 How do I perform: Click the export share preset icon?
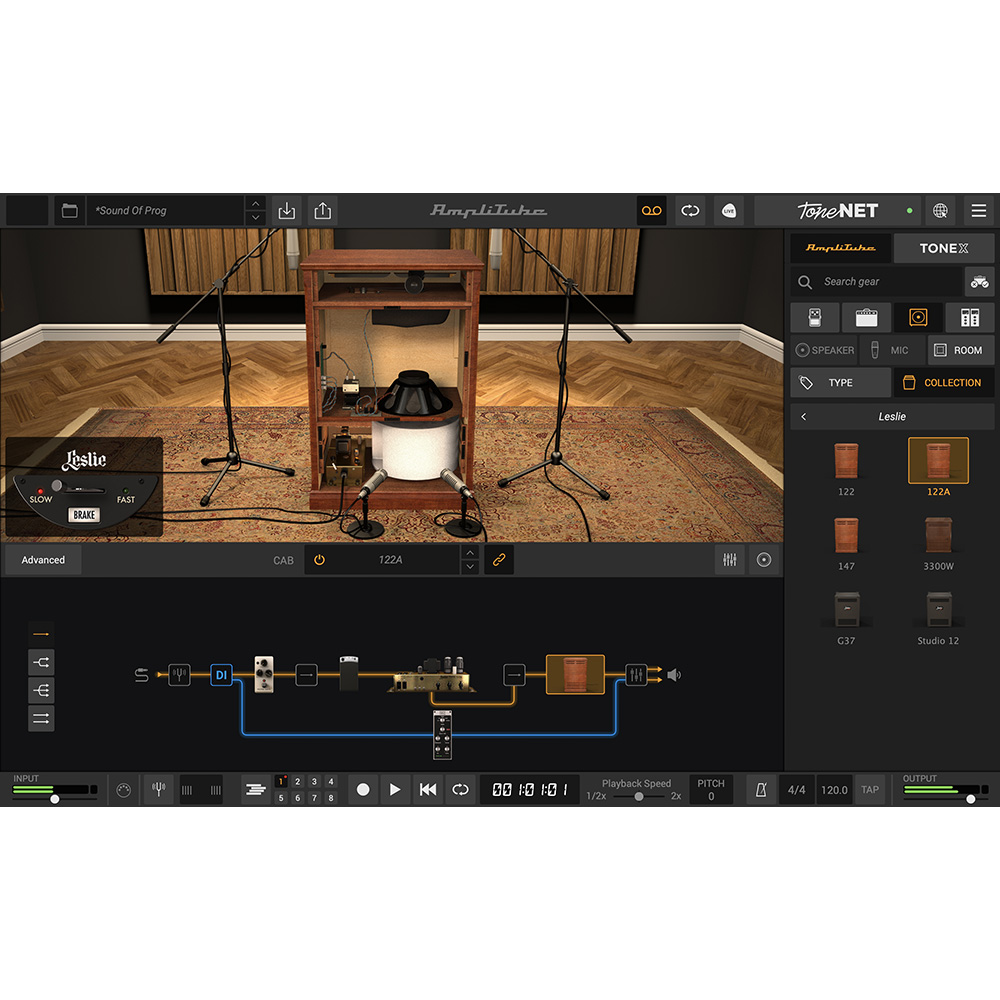pos(323,210)
